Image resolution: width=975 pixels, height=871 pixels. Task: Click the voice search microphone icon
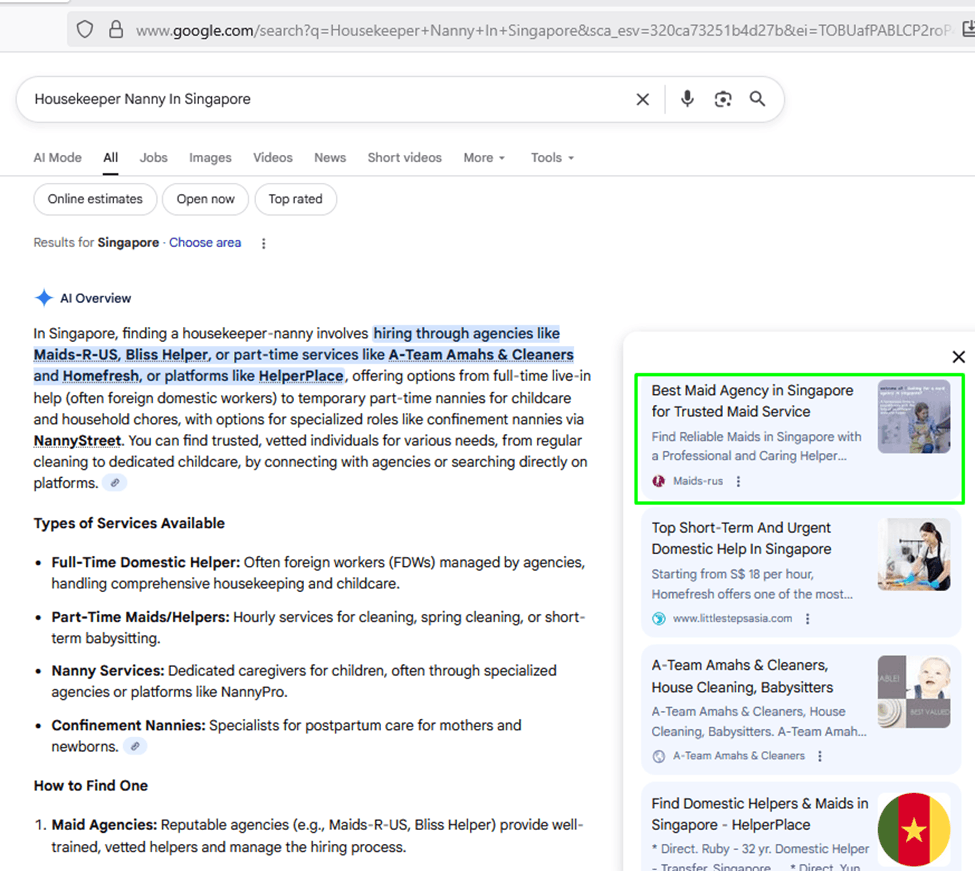(x=687, y=99)
